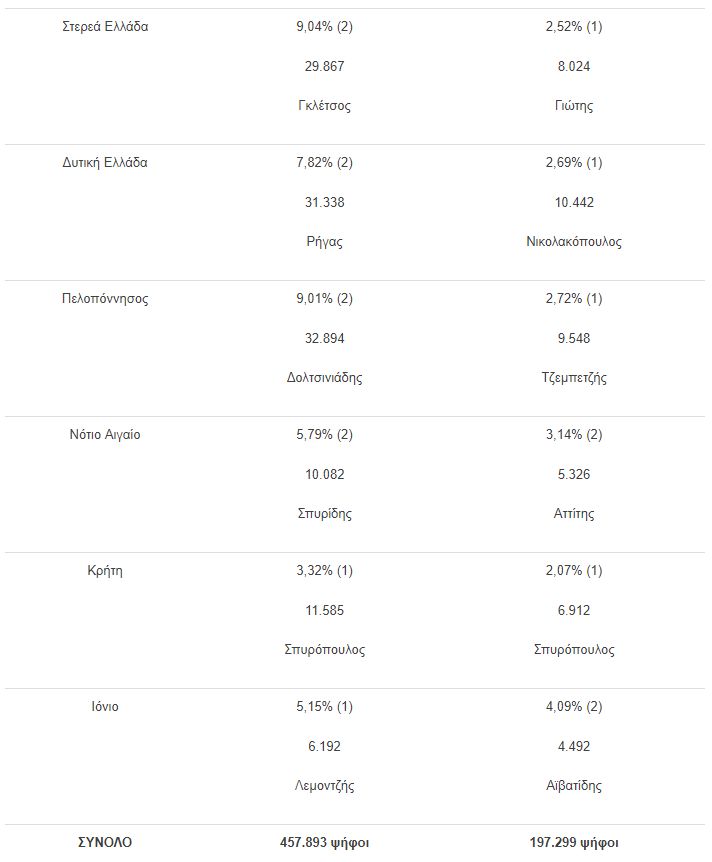Click candidate name Αττίτης

click(574, 514)
